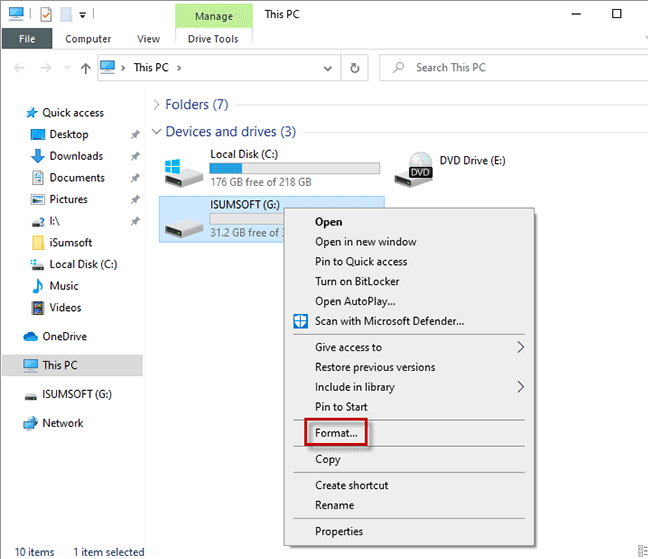
Task: Open Downloads from Quick access
Action: coord(76,156)
